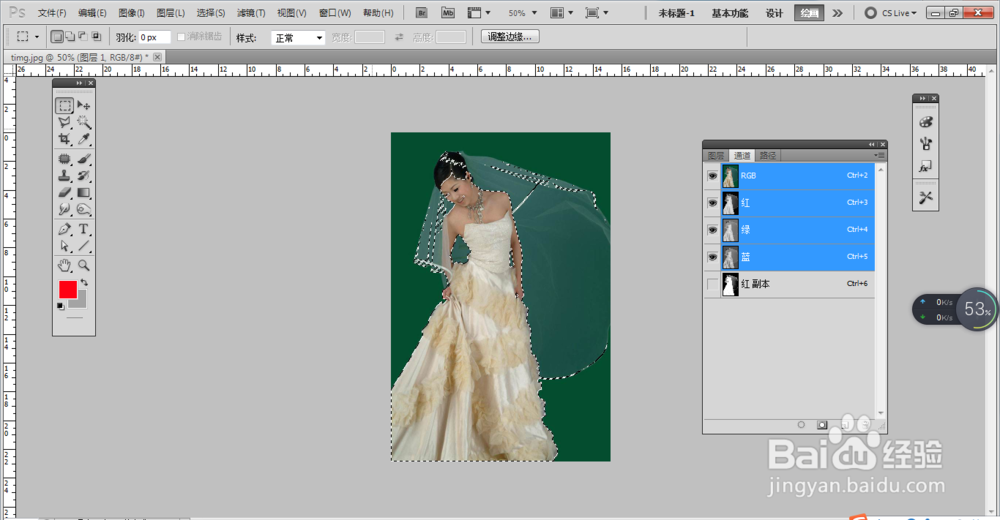
Task: Select the Magic Wand tool
Action: 84,122
